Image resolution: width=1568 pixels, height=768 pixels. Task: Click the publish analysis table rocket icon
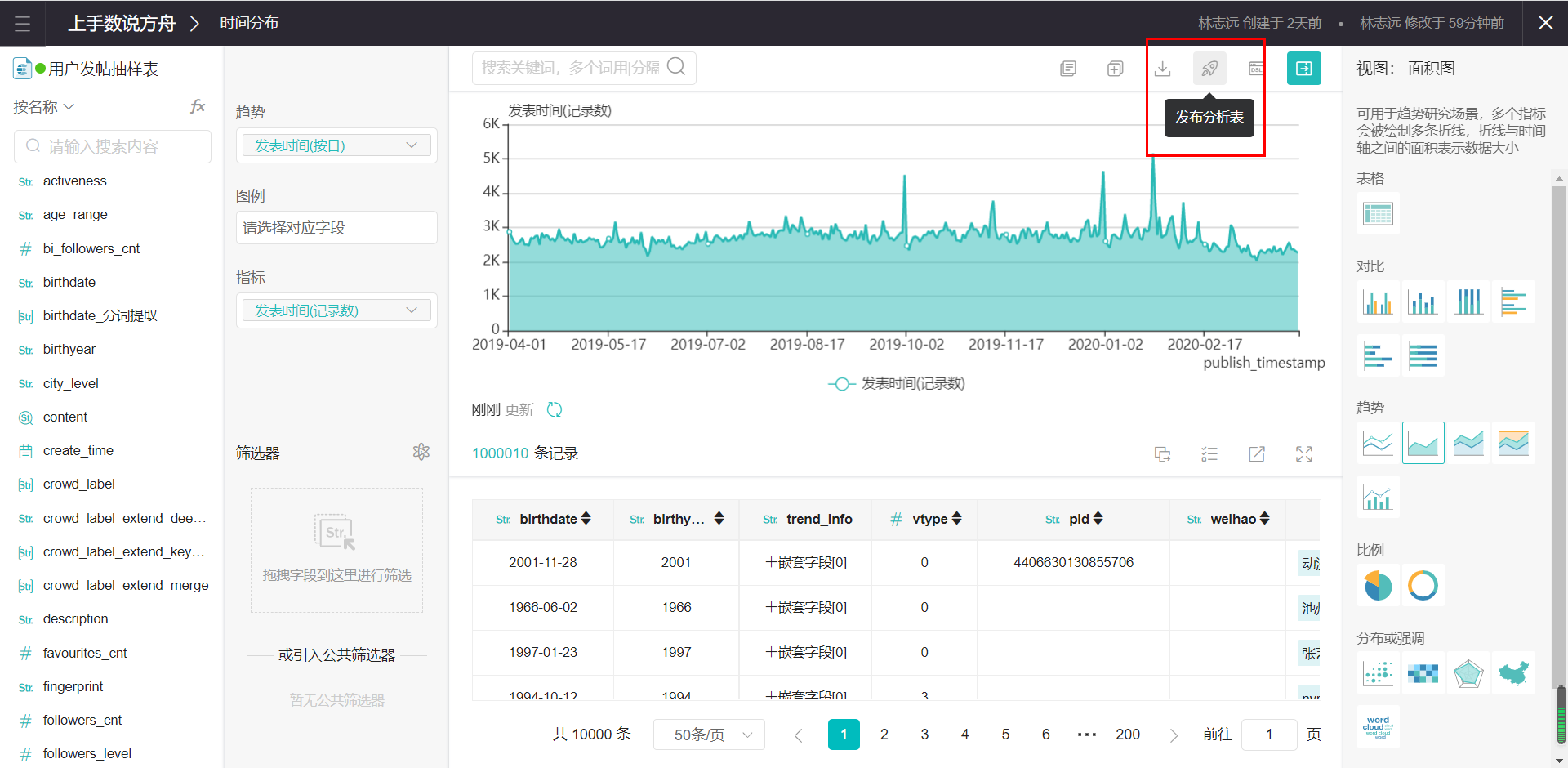click(x=1209, y=69)
